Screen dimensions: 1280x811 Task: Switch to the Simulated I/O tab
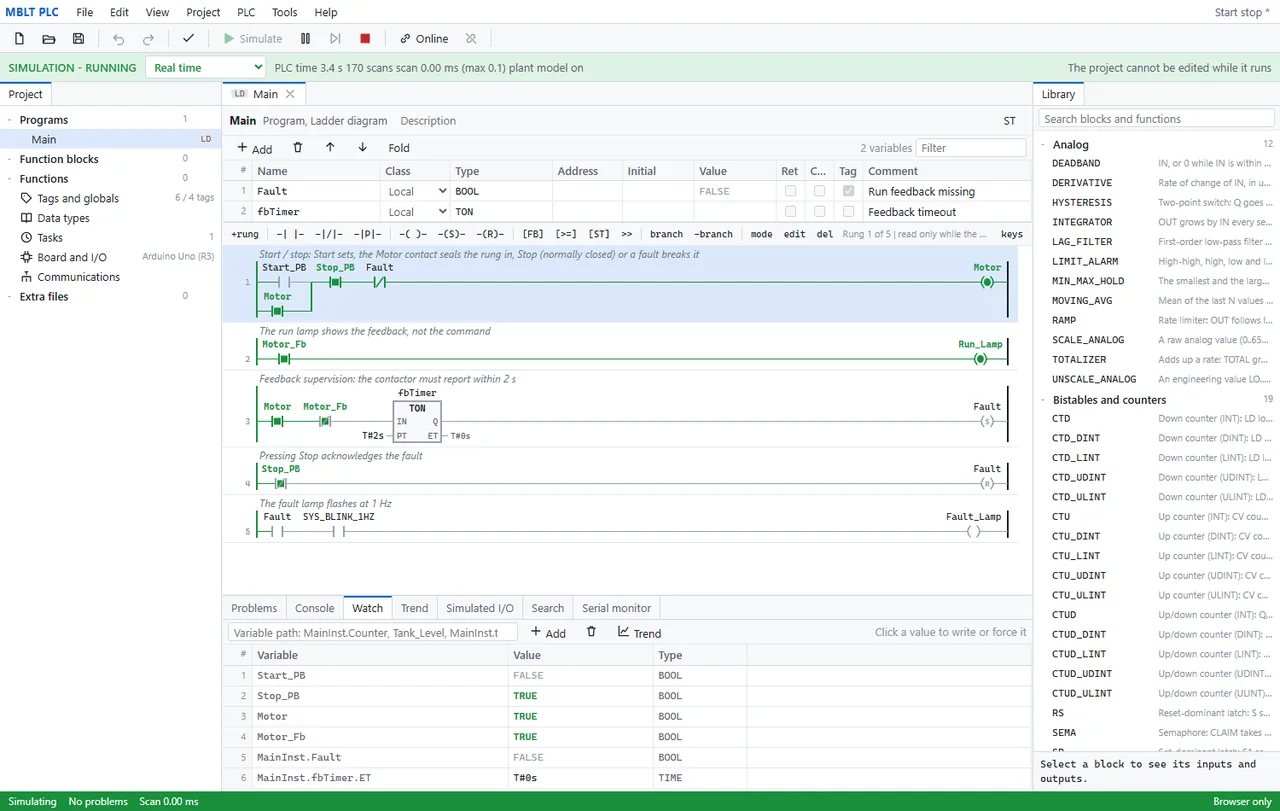pyautogui.click(x=480, y=608)
